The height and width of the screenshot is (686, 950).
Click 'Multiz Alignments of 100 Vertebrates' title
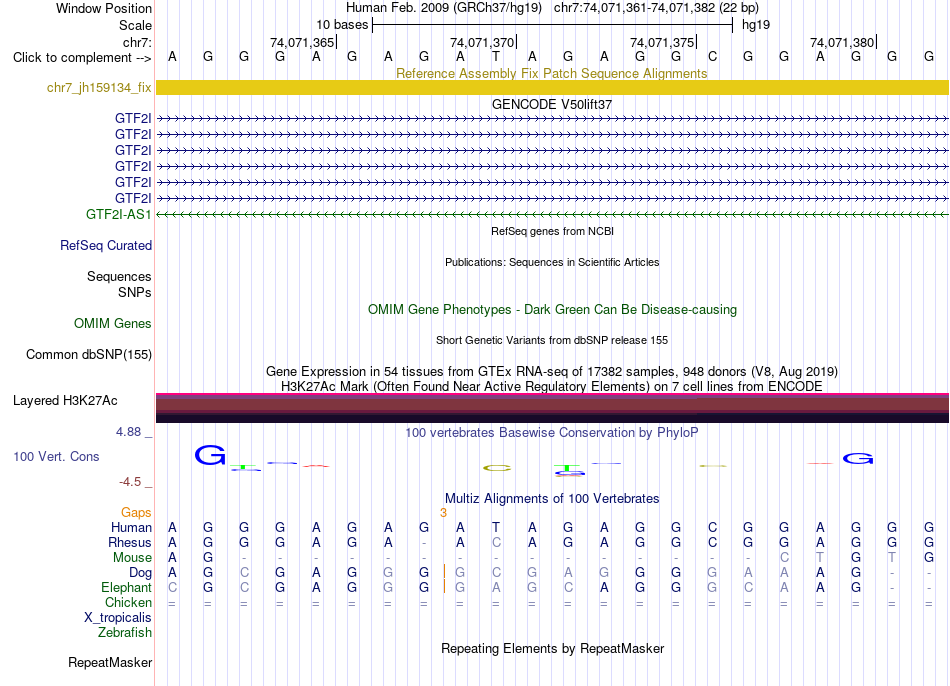(x=552, y=498)
